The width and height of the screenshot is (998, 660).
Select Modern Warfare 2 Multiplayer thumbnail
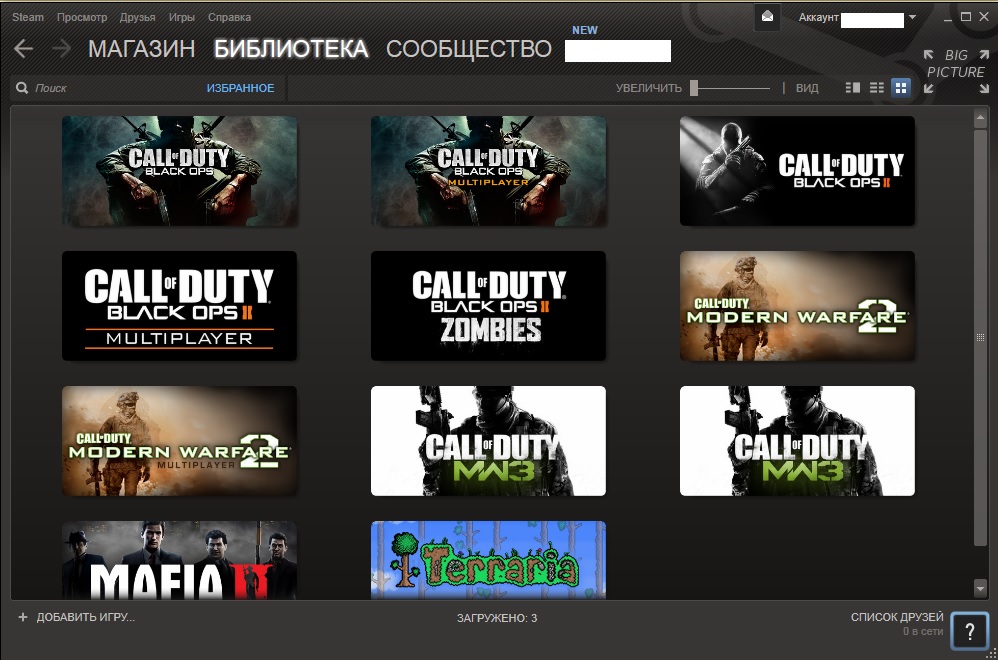[x=179, y=440]
